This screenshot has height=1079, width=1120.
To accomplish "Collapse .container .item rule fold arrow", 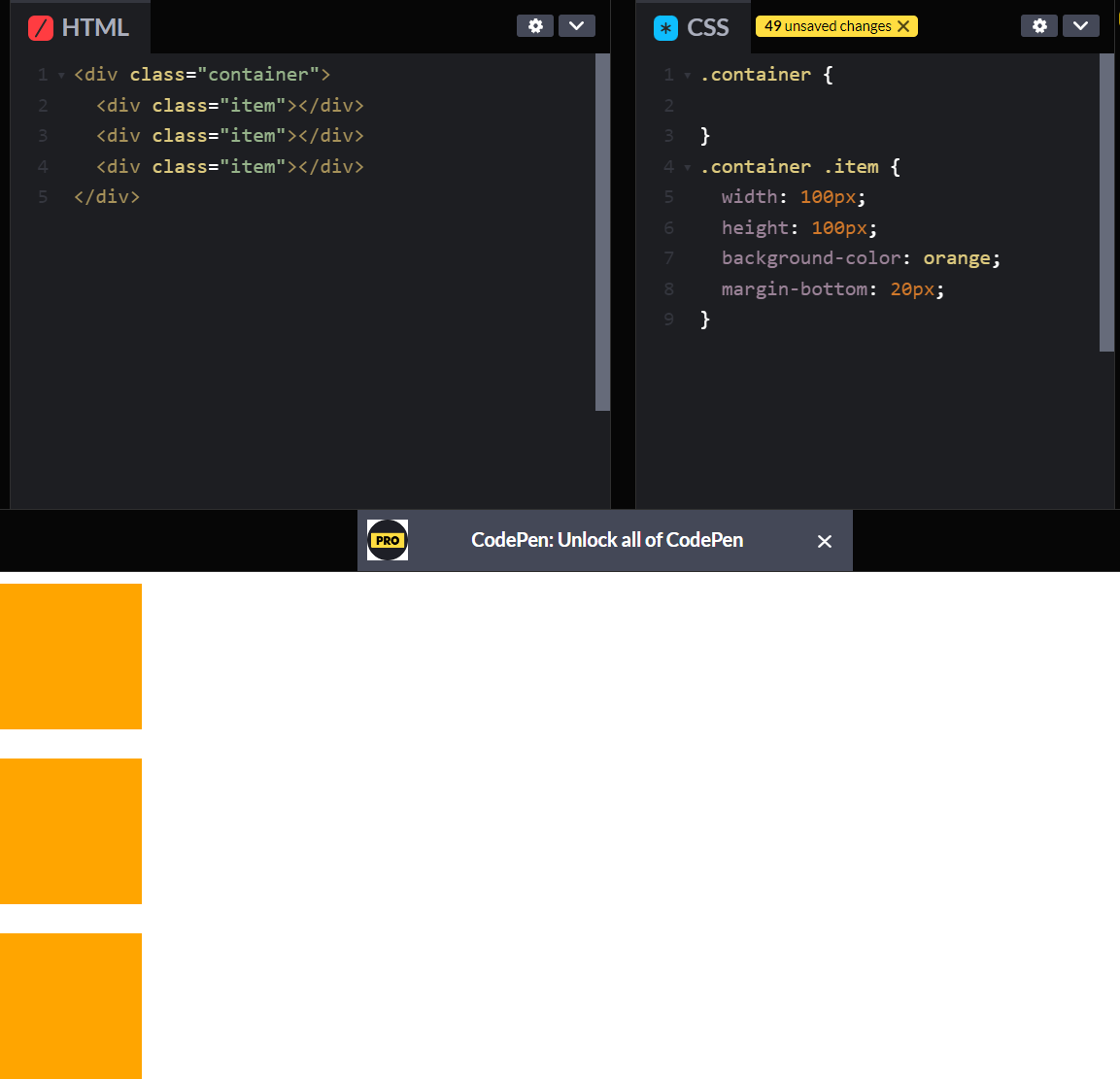I will click(687, 167).
